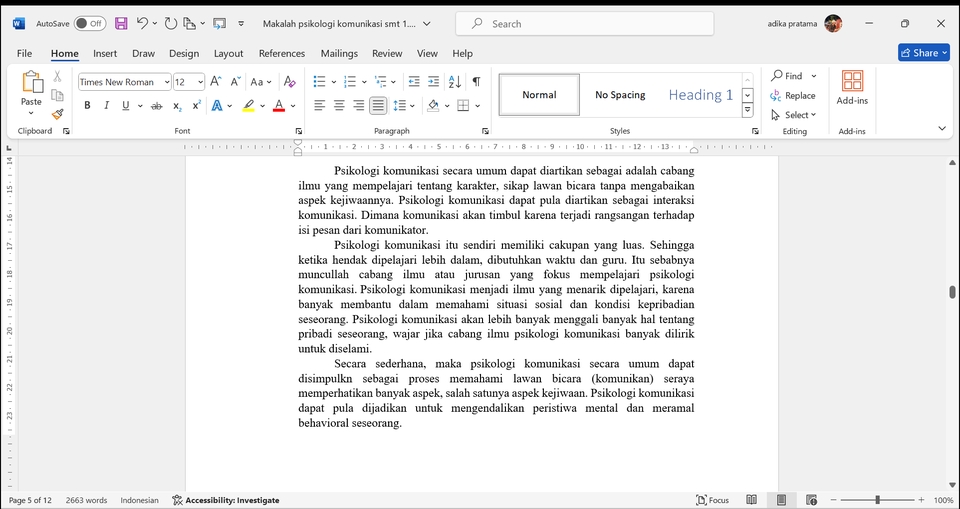This screenshot has height=509, width=960.
Task: Open the File tab
Action: tap(24, 53)
